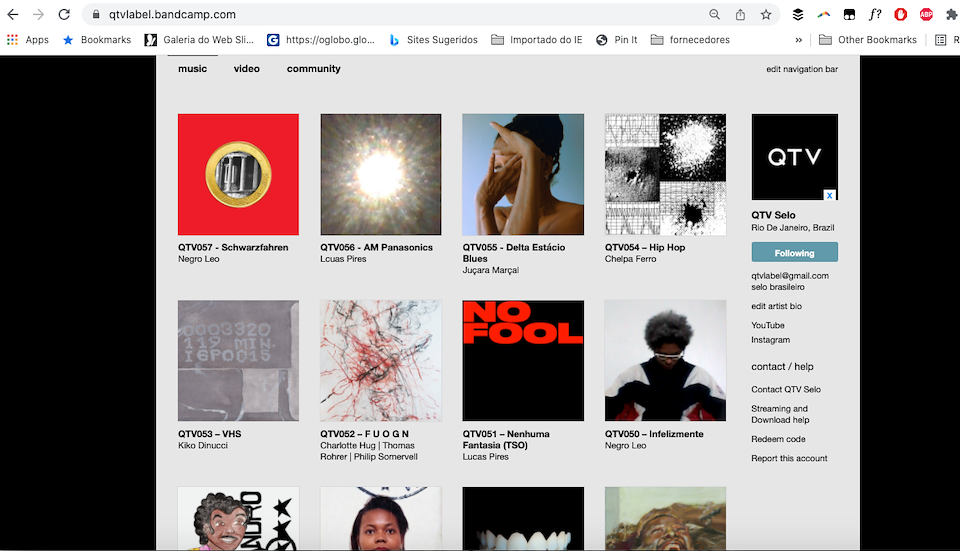This screenshot has width=960, height=551.
Task: Open the reading list icon
Action: [x=940, y=40]
